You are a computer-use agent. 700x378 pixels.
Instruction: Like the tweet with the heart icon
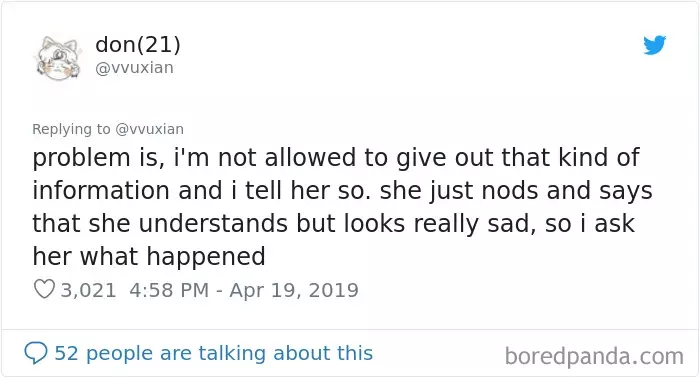[44, 289]
